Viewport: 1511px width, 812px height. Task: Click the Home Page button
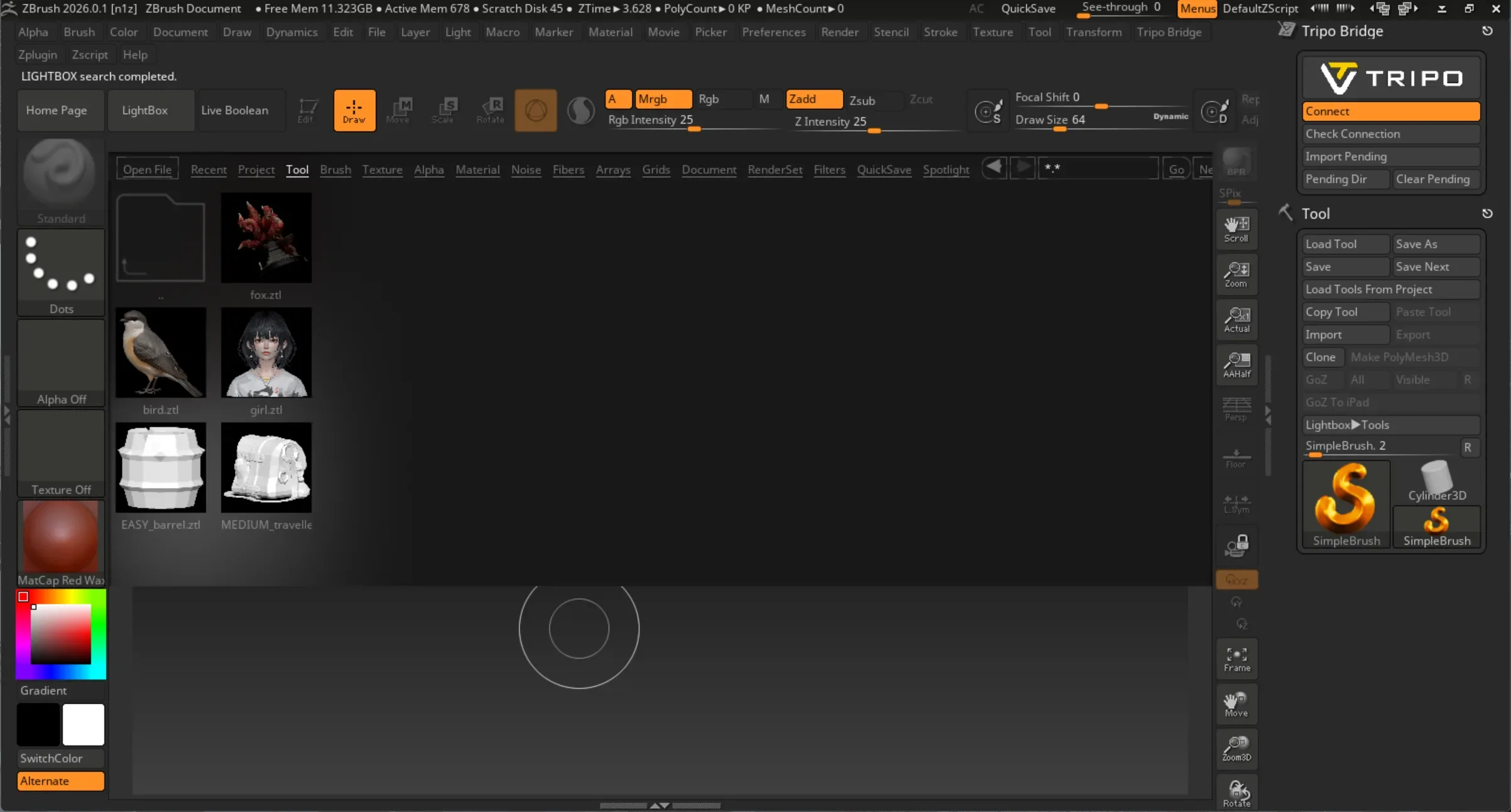(x=61, y=111)
